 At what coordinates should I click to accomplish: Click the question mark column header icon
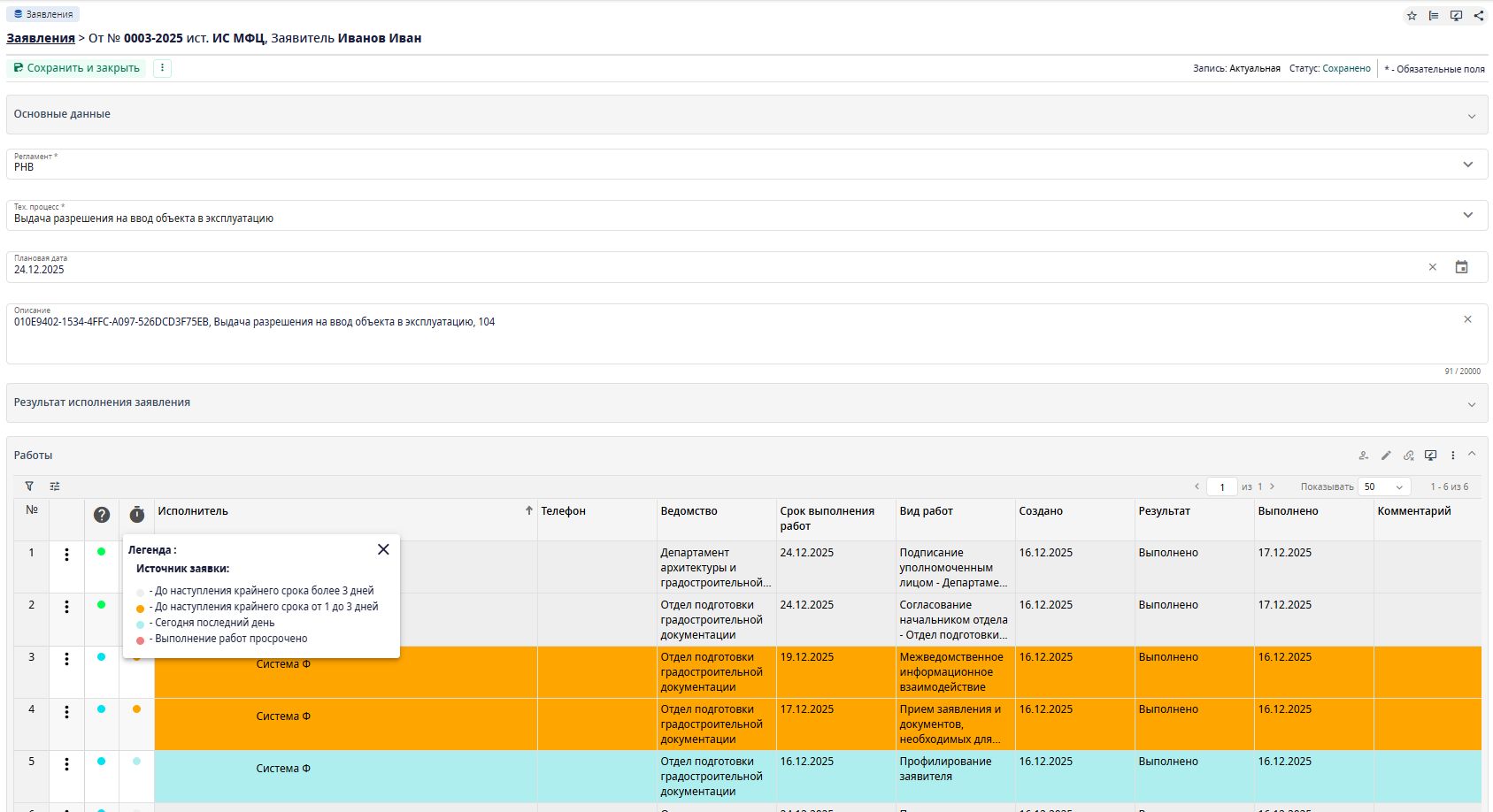coord(102,515)
